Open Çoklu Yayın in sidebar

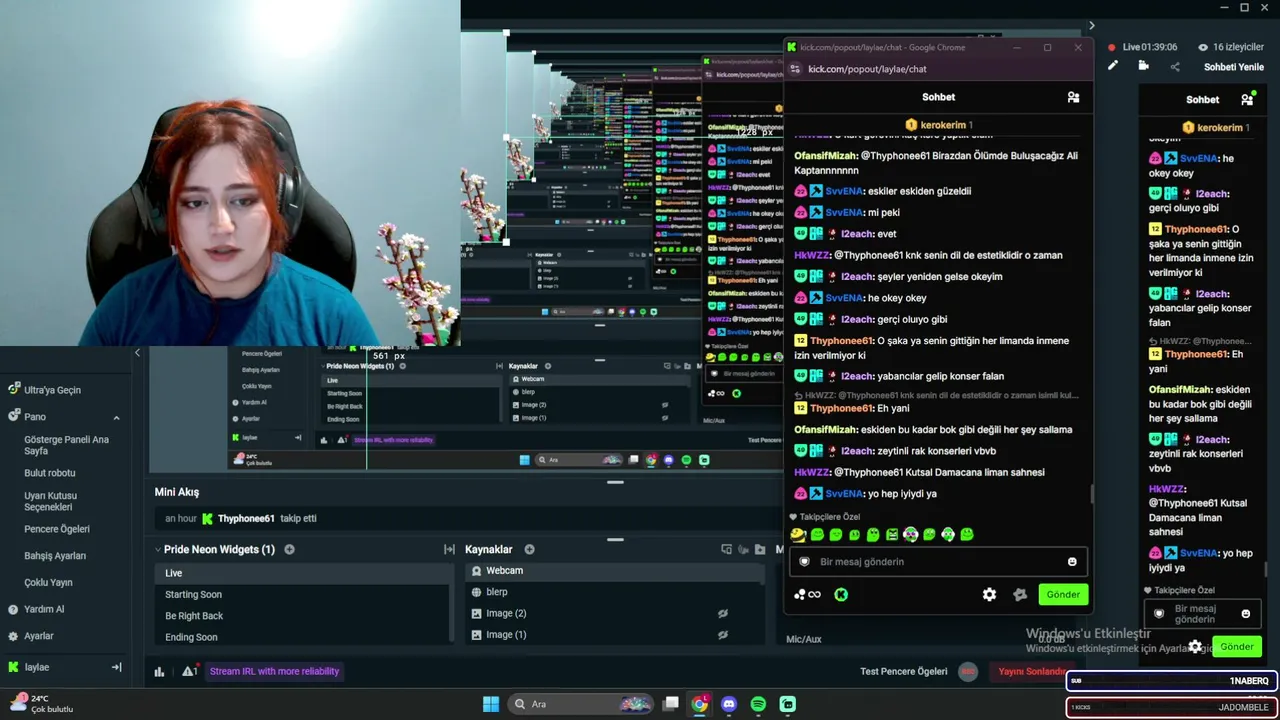pyautogui.click(x=48, y=582)
